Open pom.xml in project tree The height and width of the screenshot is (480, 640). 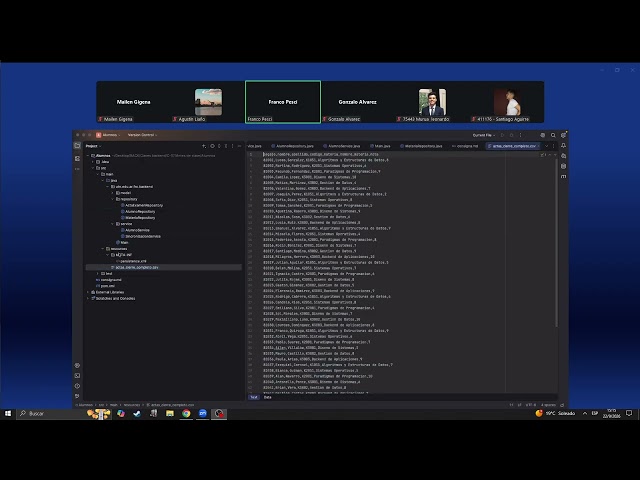(x=105, y=286)
